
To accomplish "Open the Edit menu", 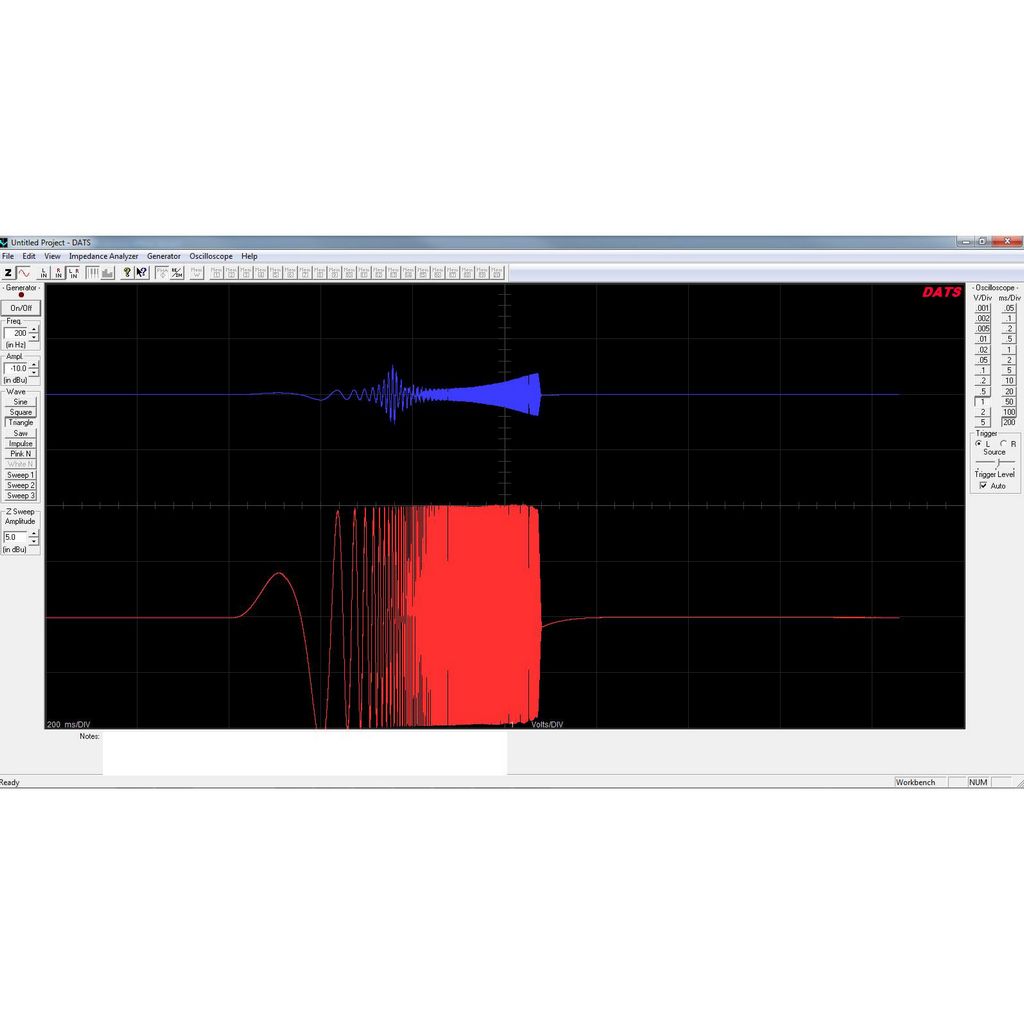I will tap(29, 257).
